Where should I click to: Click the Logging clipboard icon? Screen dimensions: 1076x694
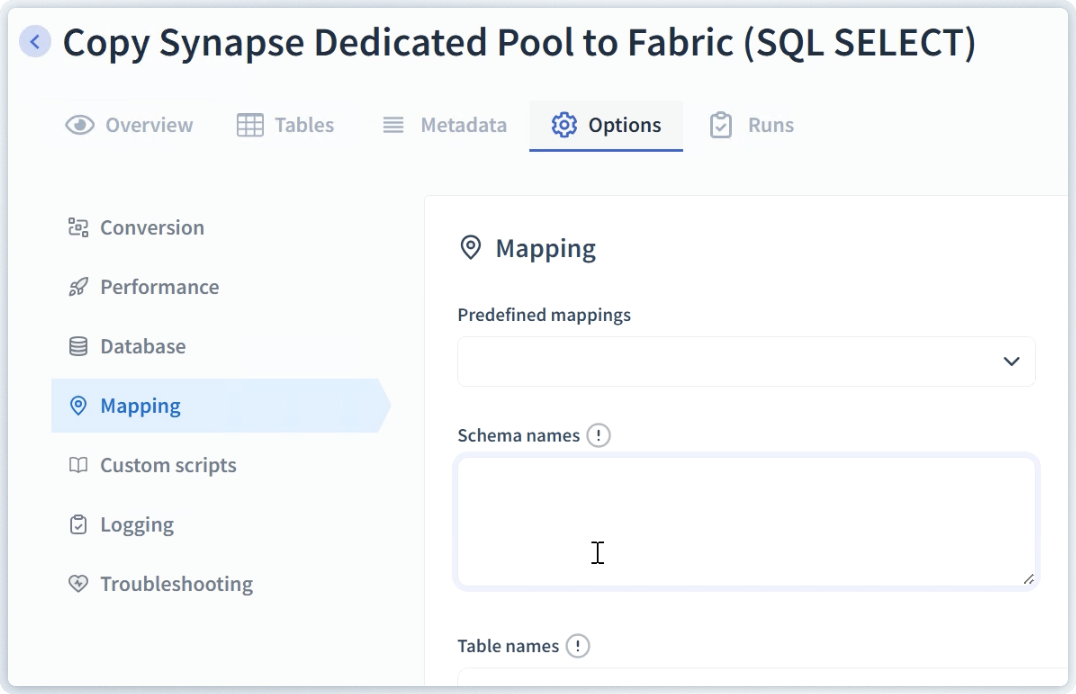pyautogui.click(x=78, y=524)
